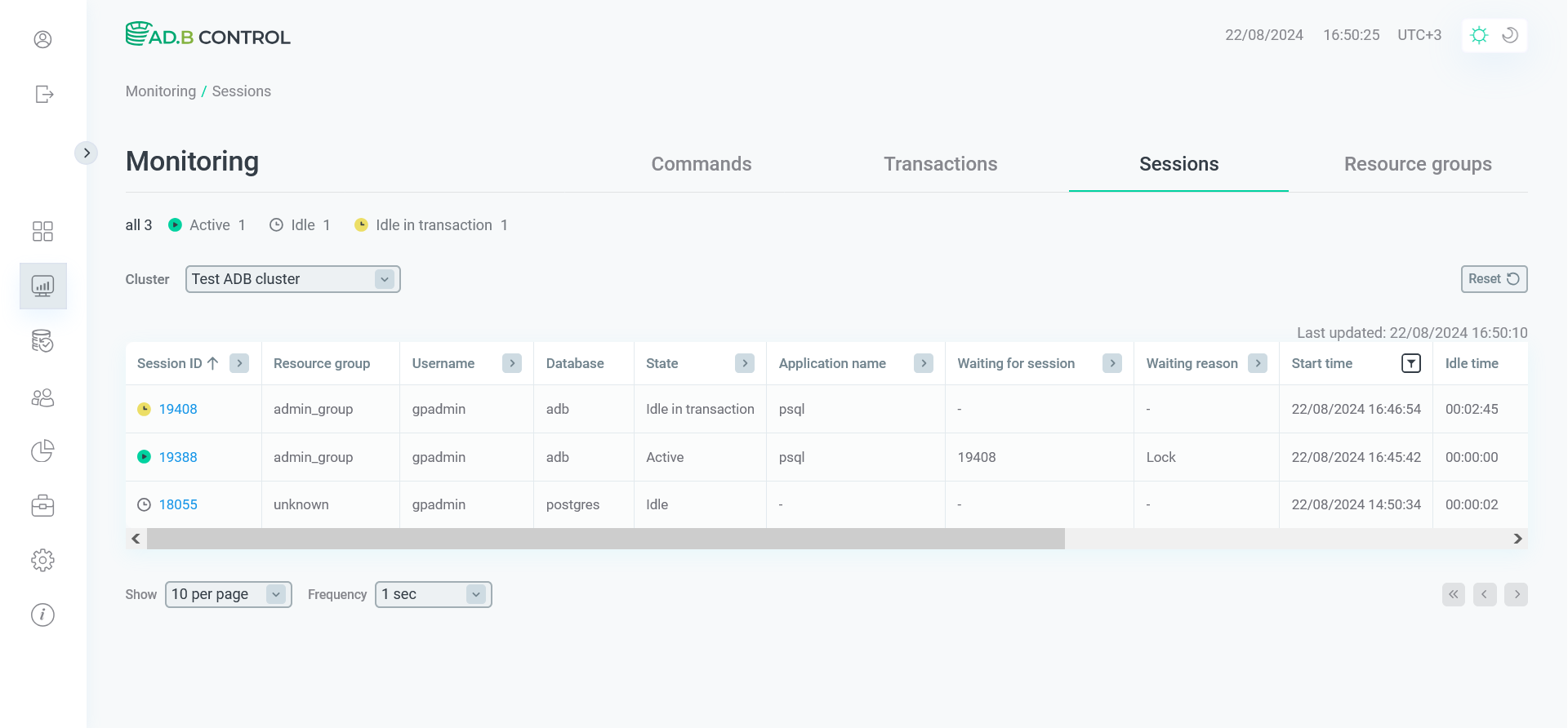Open the dashboard grid icon

pyautogui.click(x=42, y=231)
